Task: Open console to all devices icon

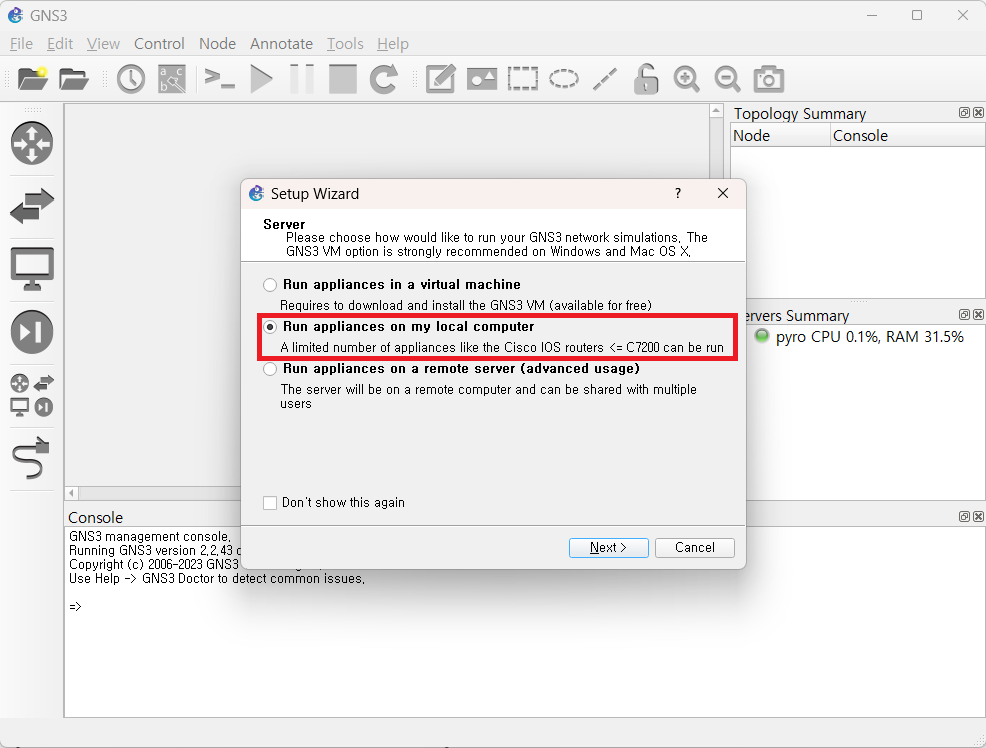Action: coord(219,79)
